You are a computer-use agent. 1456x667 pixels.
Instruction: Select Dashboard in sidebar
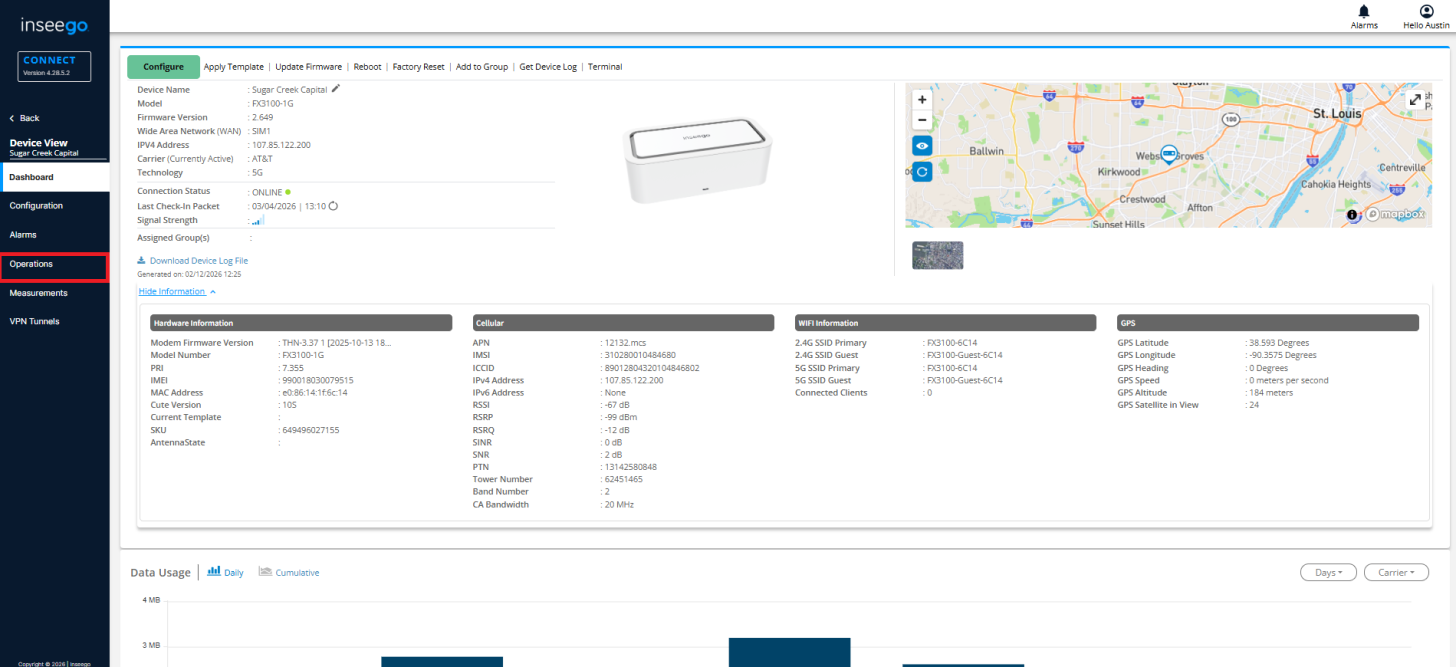pos(55,177)
